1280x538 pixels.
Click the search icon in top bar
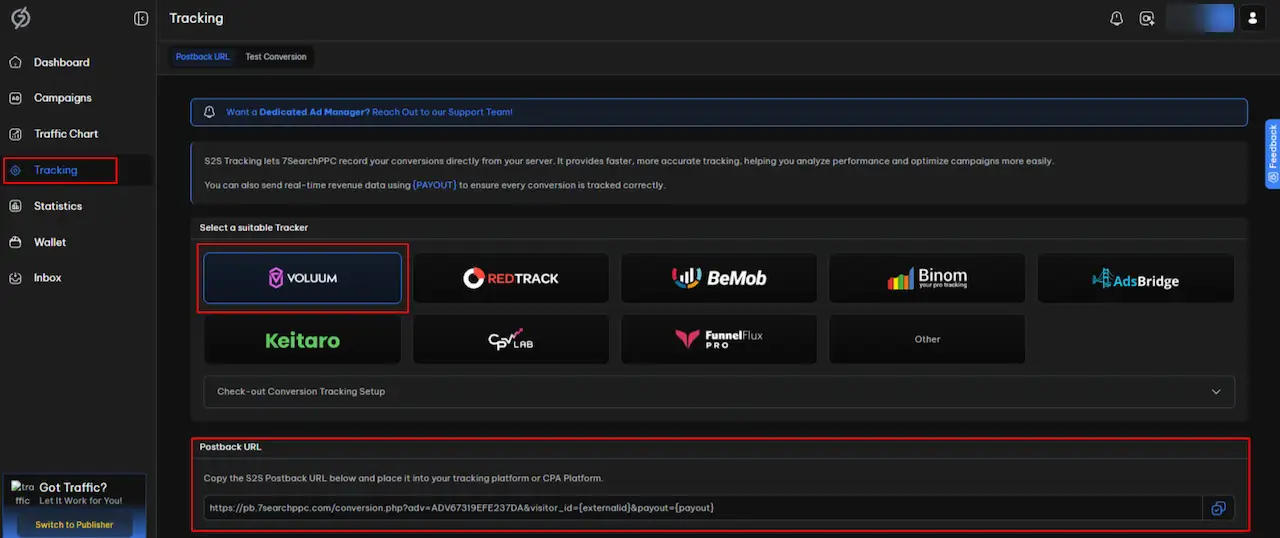(x=1147, y=18)
